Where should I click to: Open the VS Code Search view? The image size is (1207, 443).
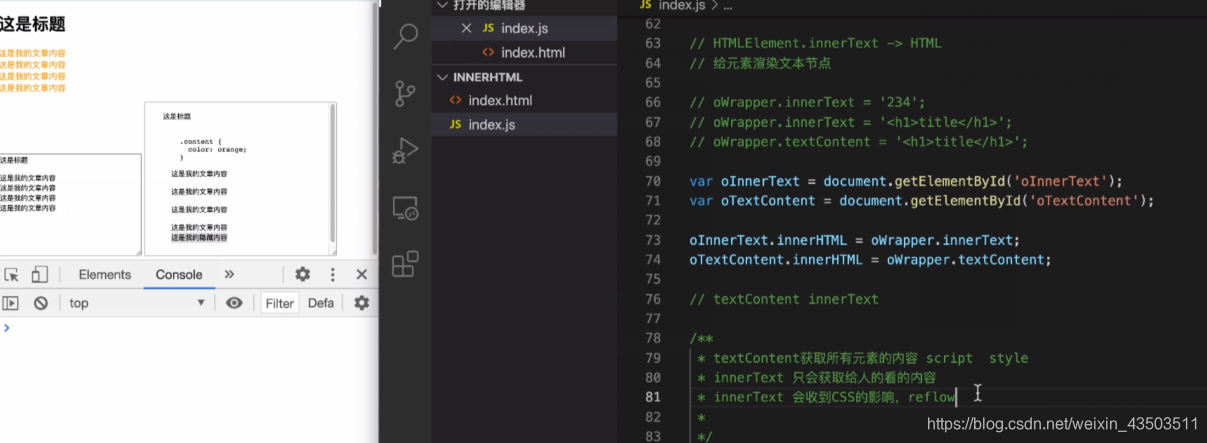point(405,37)
